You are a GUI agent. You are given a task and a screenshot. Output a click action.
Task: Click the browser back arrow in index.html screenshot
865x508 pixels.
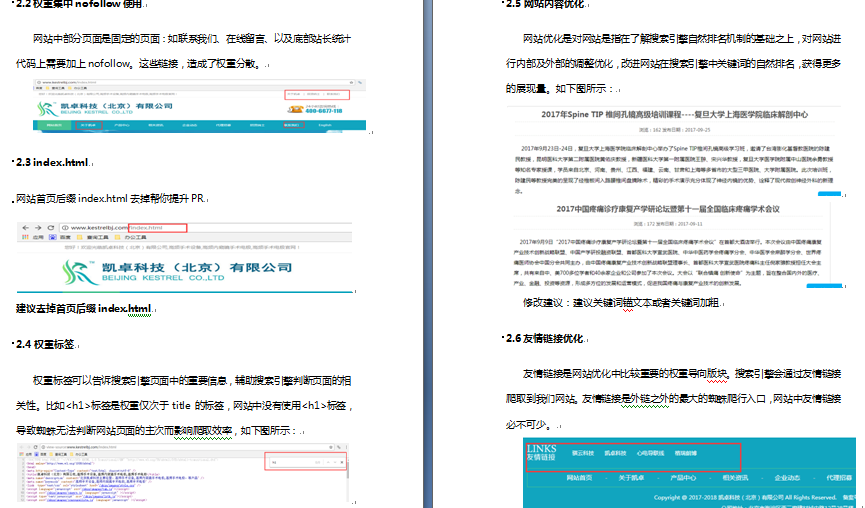[x=24, y=228]
